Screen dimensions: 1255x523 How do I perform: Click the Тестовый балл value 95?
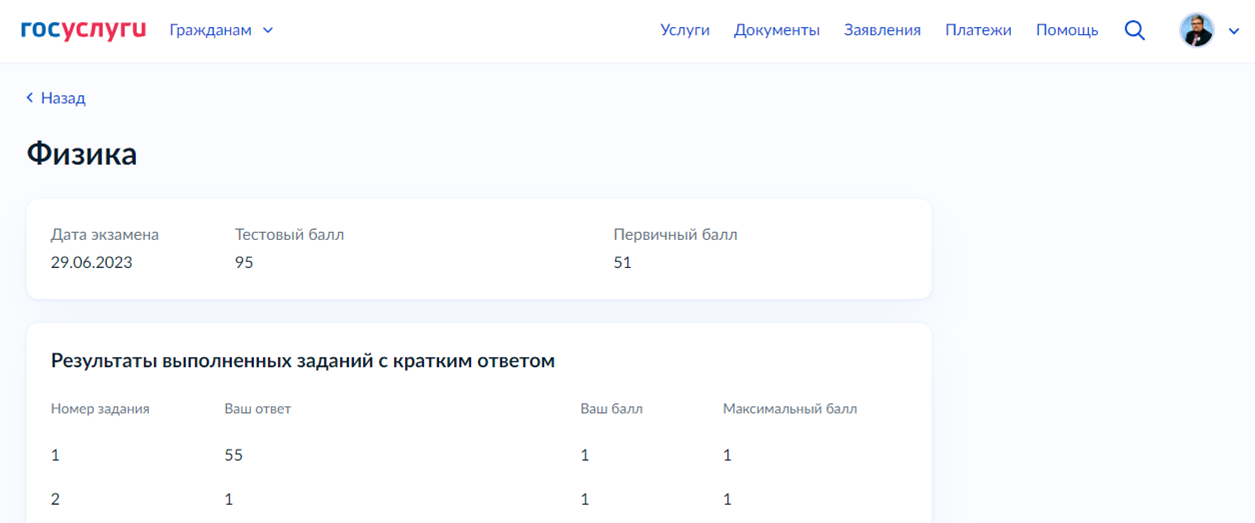[244, 263]
